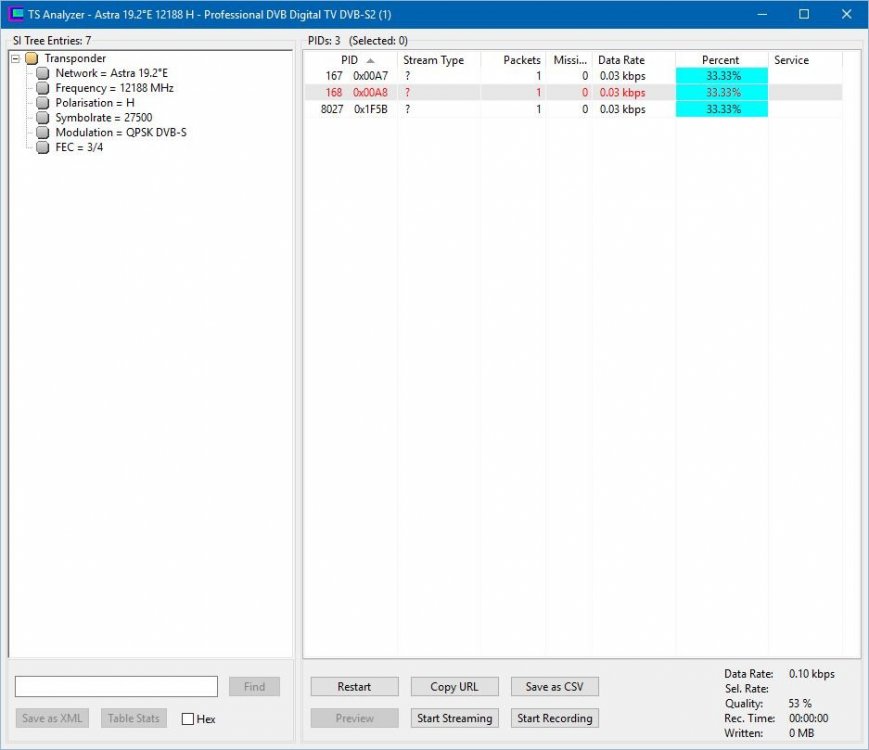The image size is (869, 750).
Task: Click the Stream Type column header
Action: coord(439,60)
